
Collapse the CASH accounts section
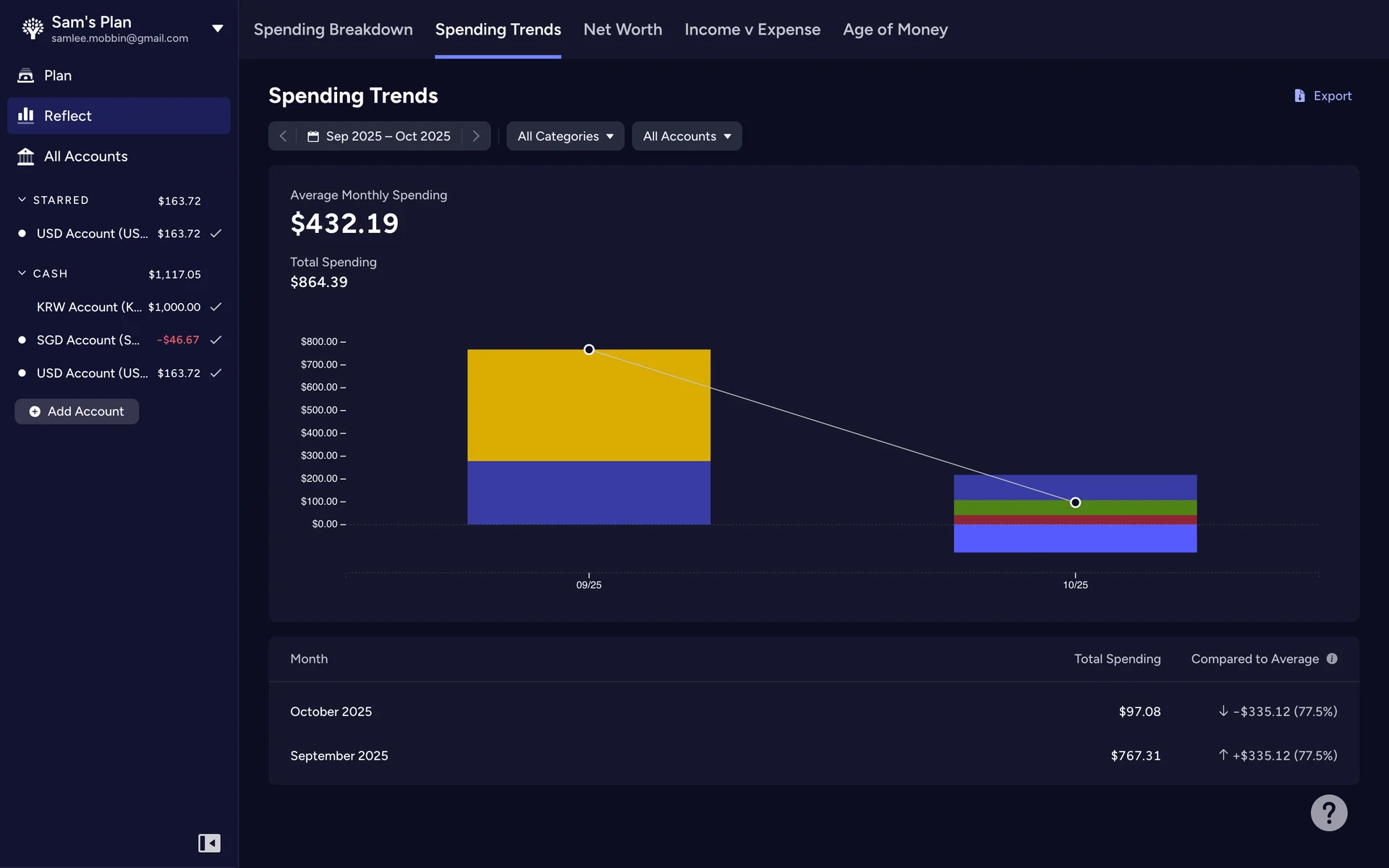pyautogui.click(x=22, y=273)
